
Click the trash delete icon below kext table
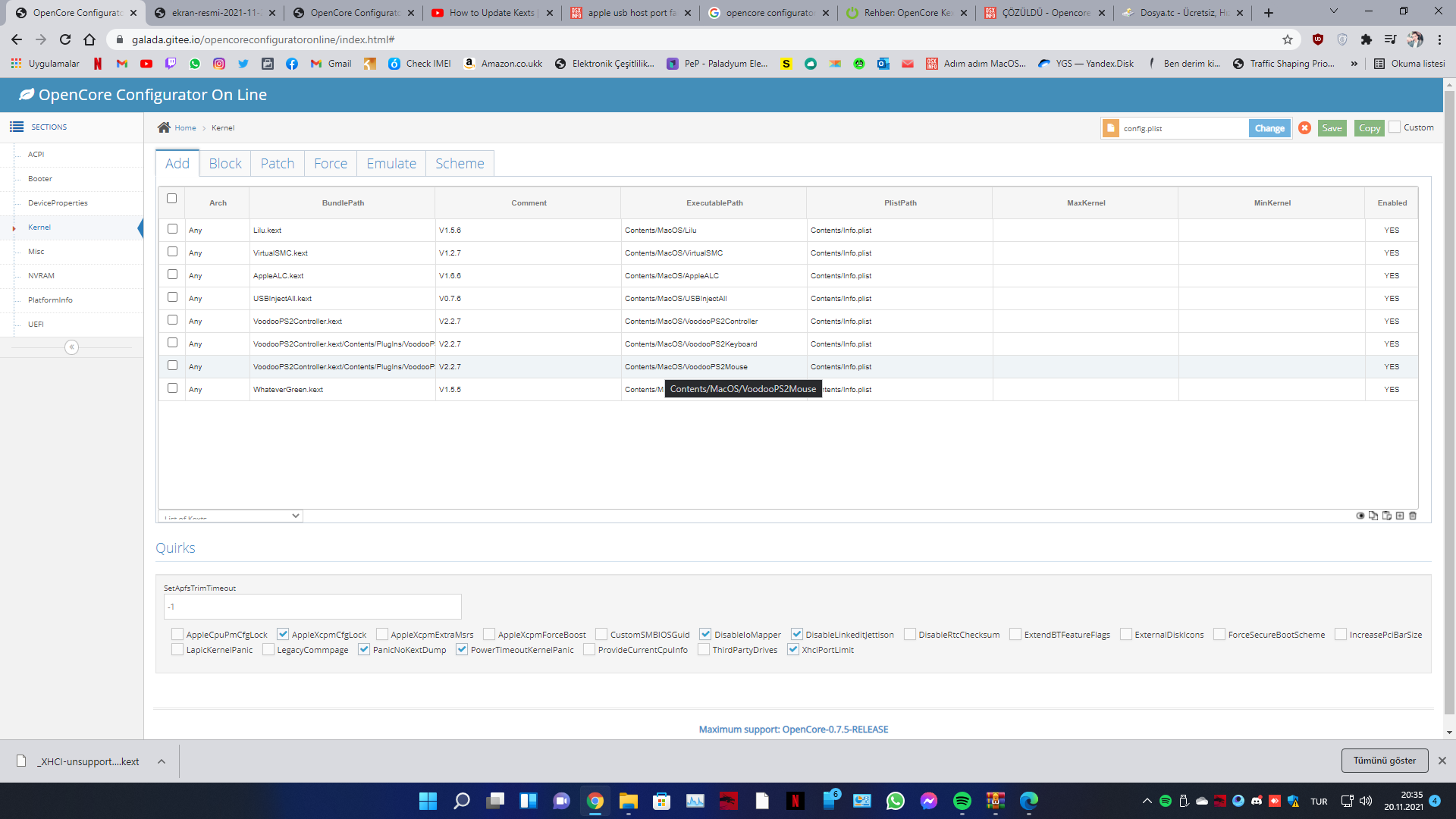click(x=1413, y=516)
